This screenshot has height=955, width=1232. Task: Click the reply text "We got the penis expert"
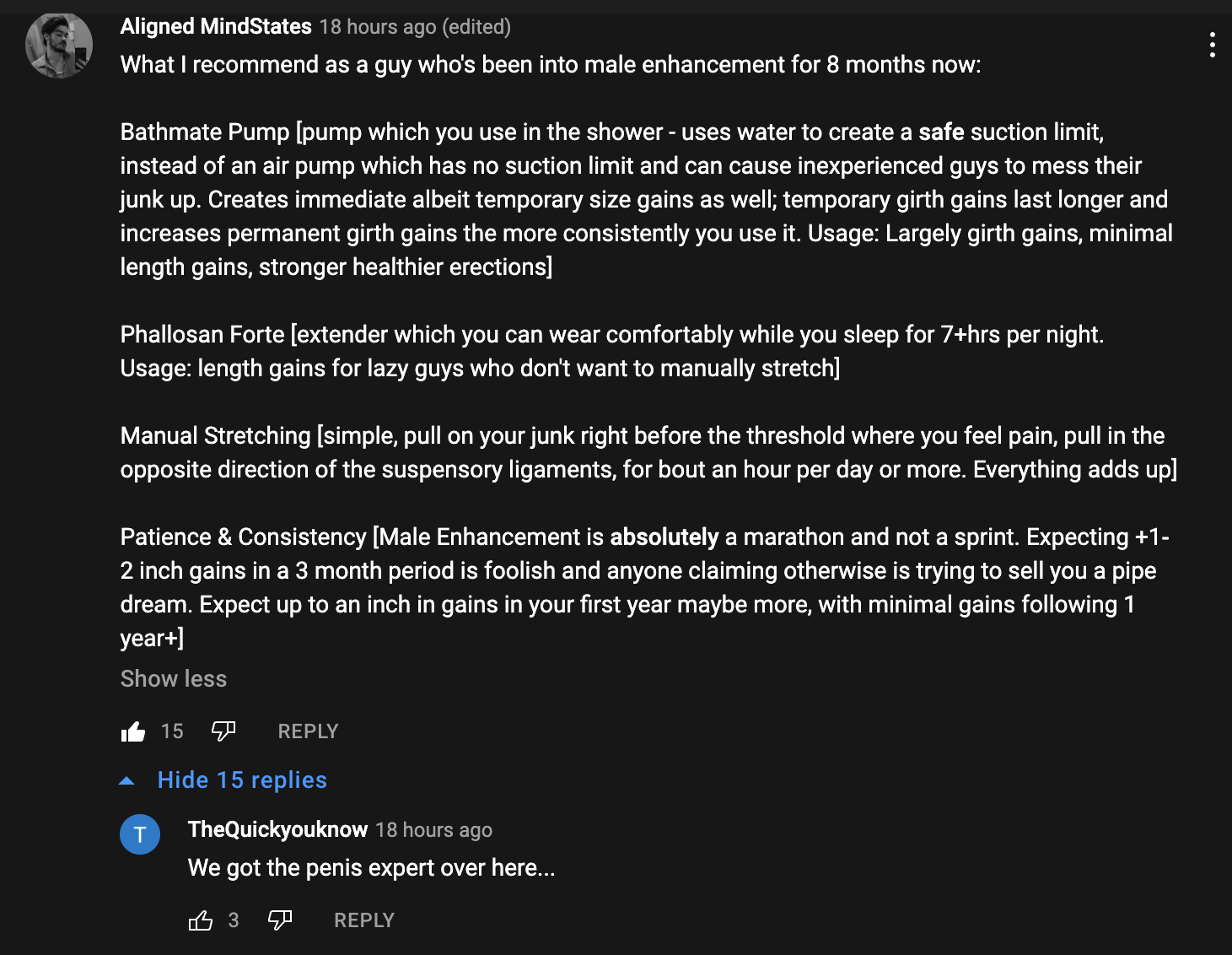pyautogui.click(x=371, y=868)
